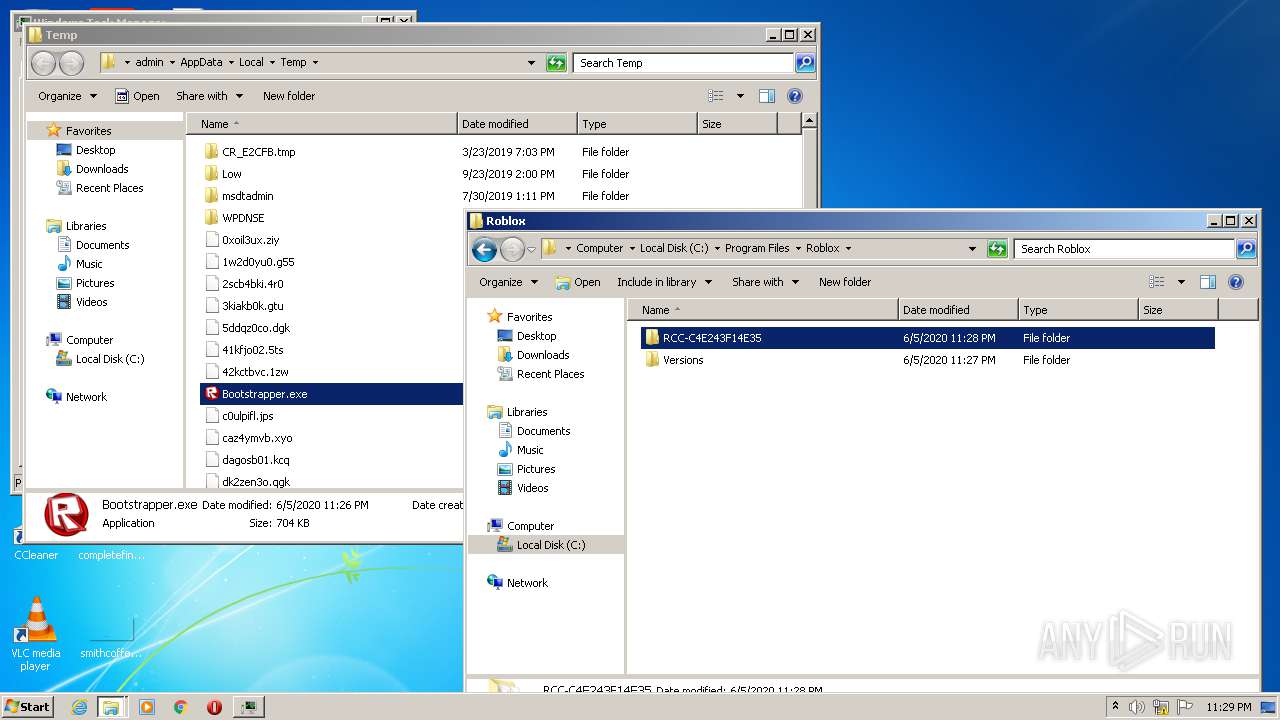Click Program Files breadcrumb in Roblox window

pos(757,248)
